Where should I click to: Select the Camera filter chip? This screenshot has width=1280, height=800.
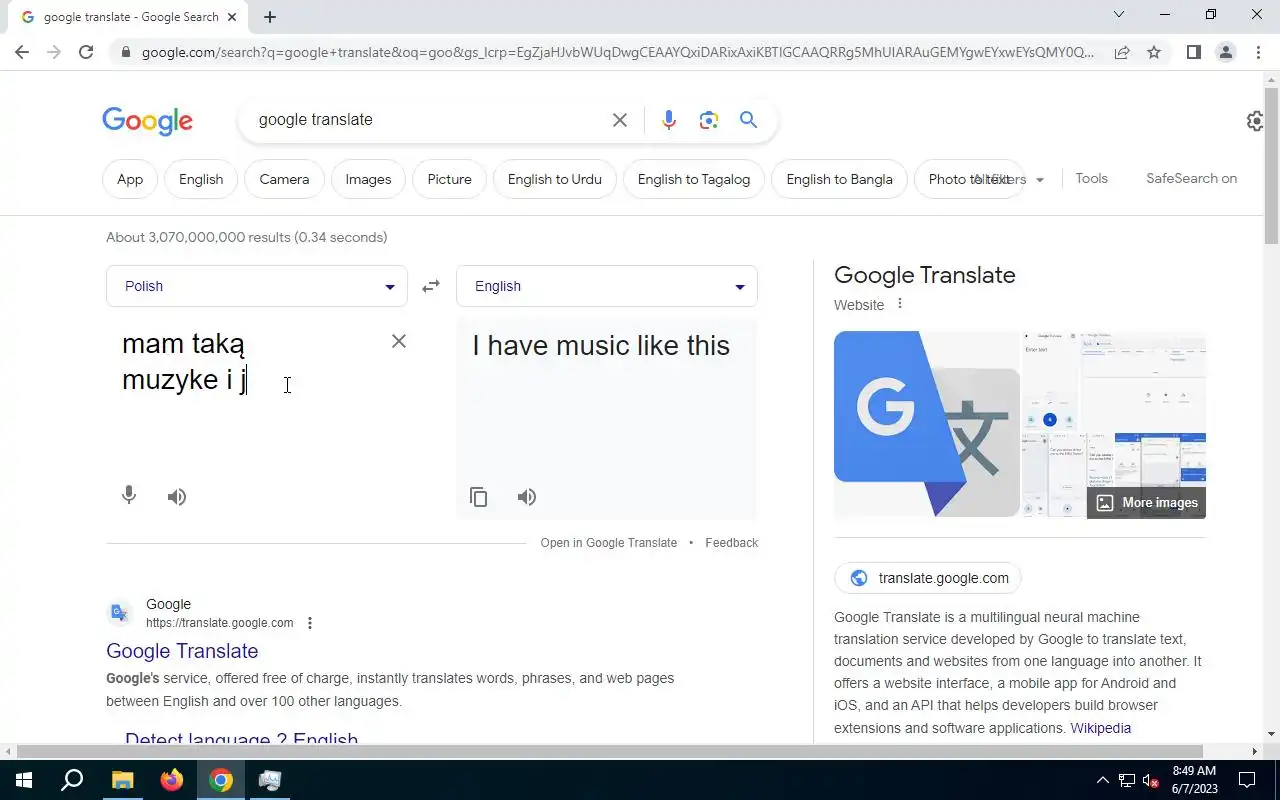(284, 179)
